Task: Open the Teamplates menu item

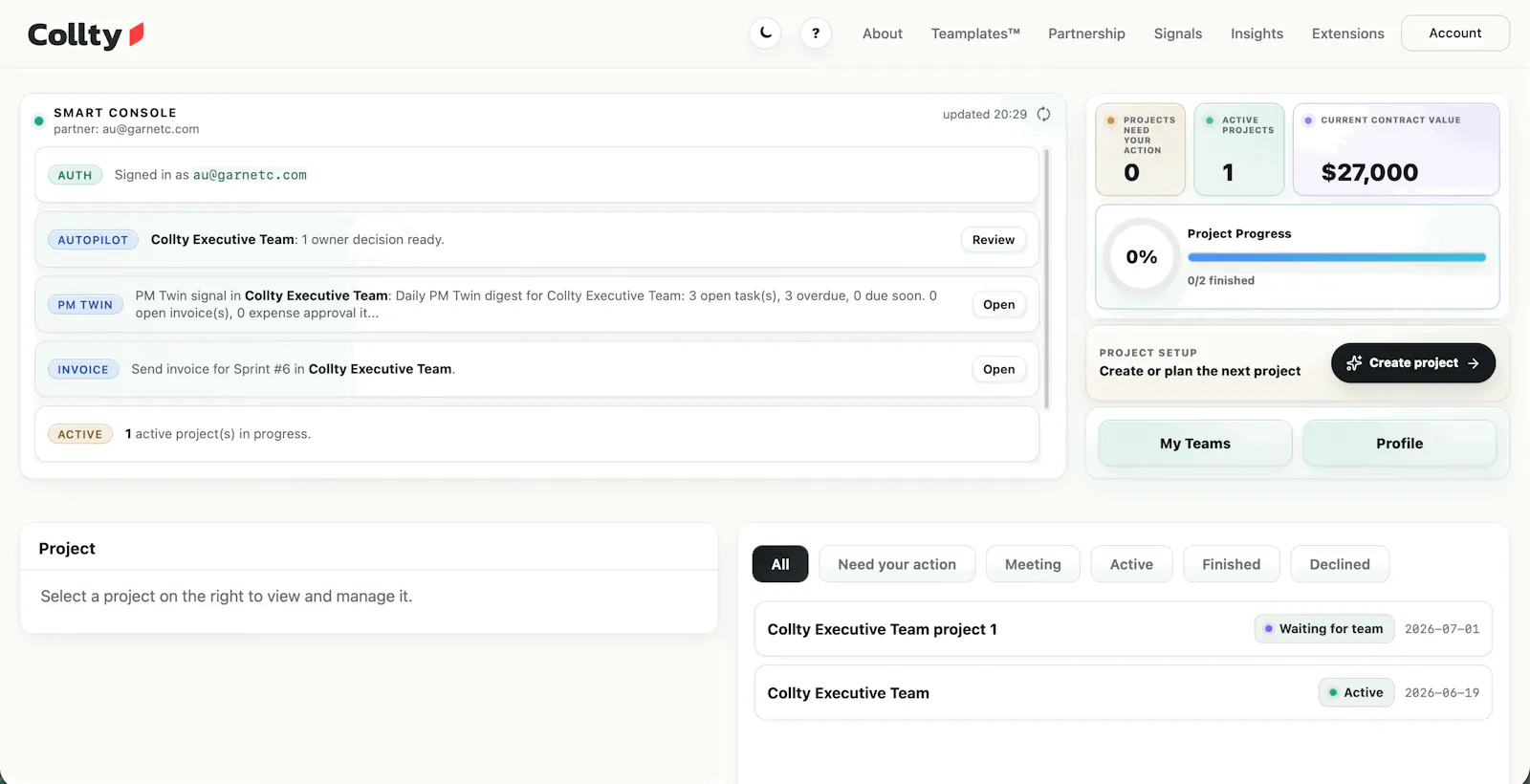Action: pos(975,33)
